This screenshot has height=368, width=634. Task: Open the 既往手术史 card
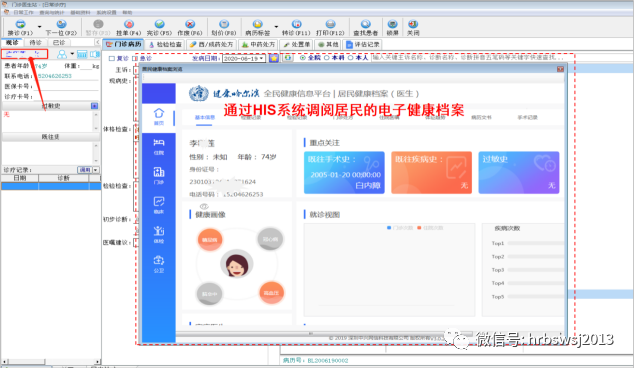coord(344,173)
